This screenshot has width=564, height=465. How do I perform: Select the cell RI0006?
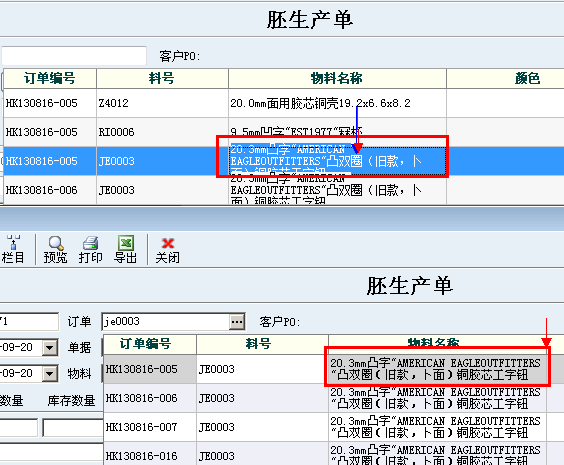[x=162, y=132]
